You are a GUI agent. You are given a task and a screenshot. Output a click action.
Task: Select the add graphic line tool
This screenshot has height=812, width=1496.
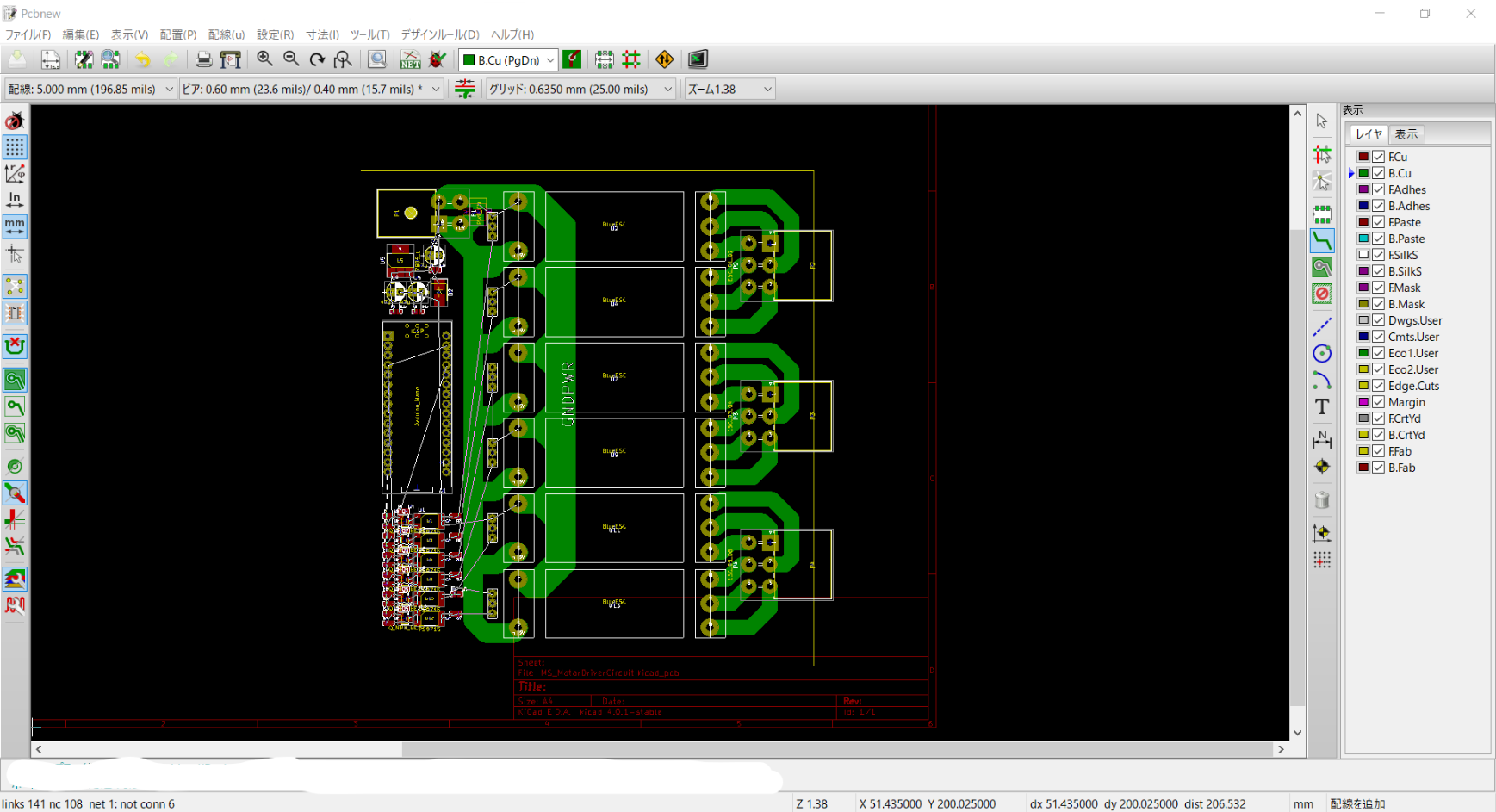[1322, 327]
